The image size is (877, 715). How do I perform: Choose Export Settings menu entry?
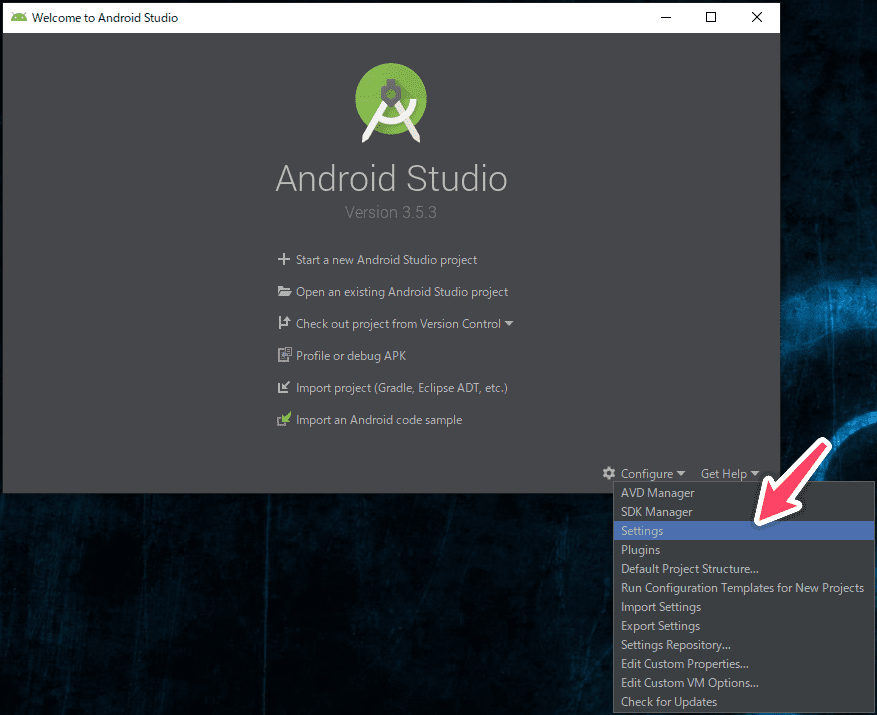(743, 626)
